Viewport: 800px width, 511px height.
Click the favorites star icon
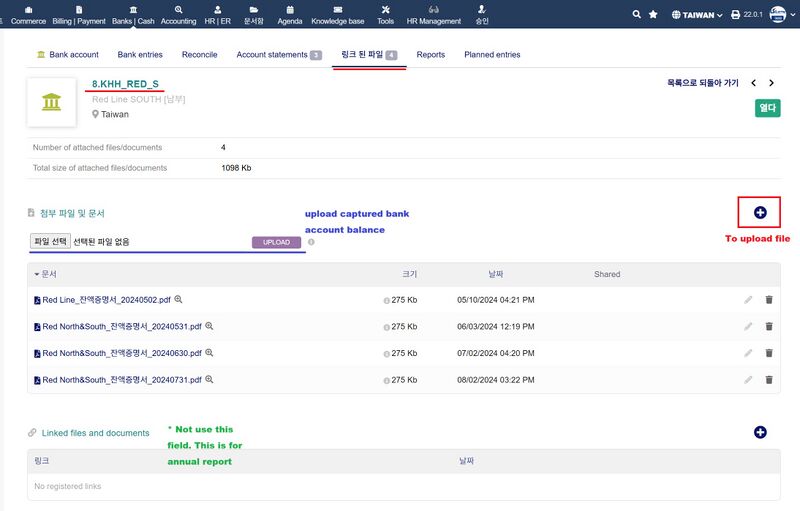point(653,14)
